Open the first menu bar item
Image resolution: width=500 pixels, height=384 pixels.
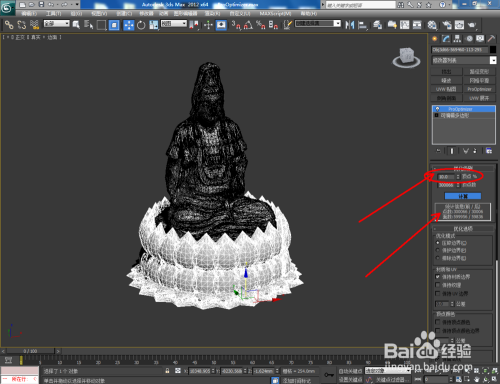29,13
